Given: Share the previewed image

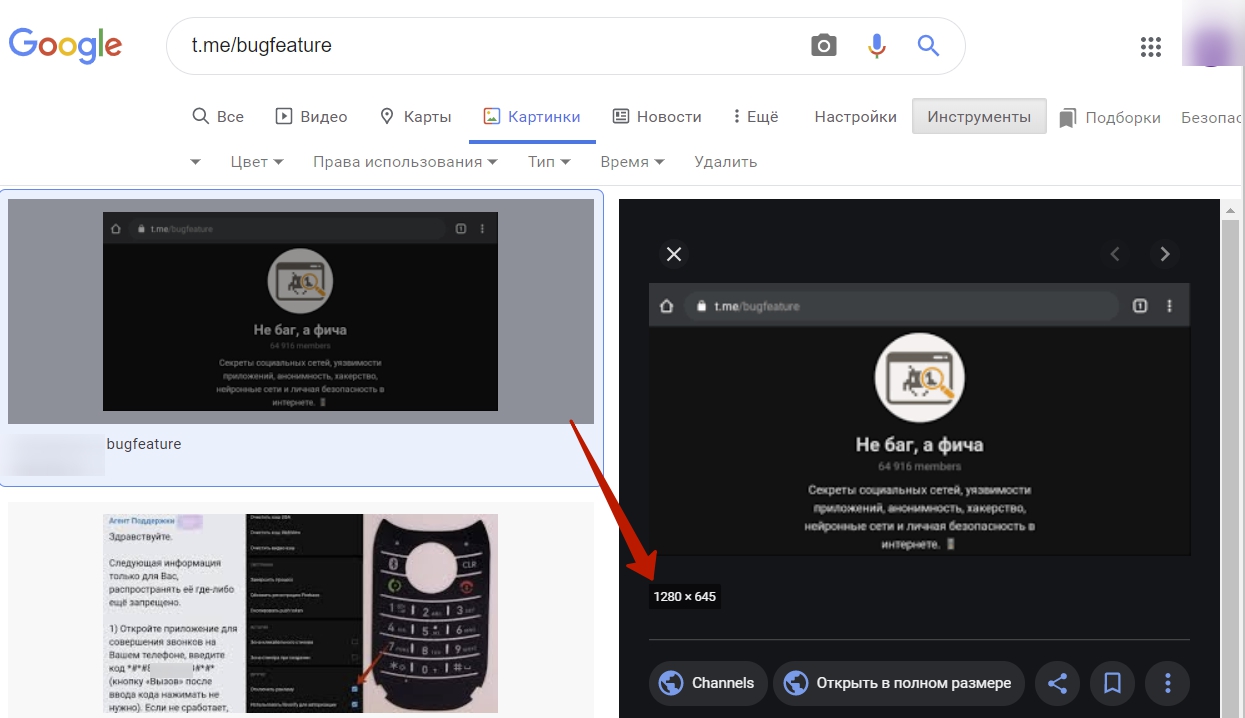Looking at the screenshot, I should [x=1058, y=684].
